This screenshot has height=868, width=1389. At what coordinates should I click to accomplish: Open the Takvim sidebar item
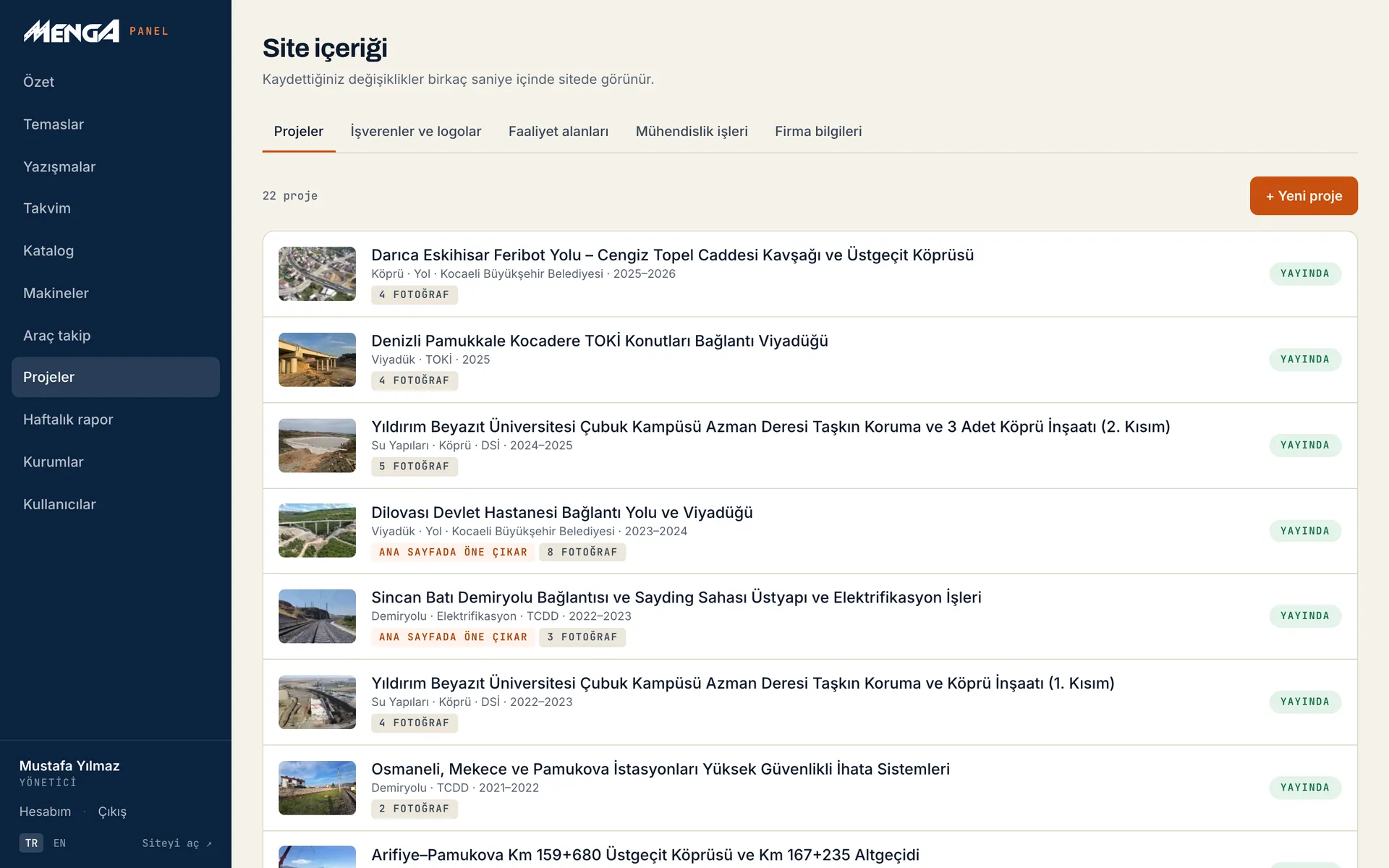coord(116,208)
